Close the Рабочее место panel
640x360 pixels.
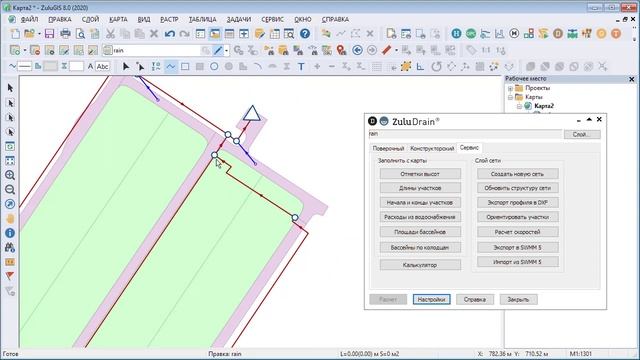coord(632,79)
